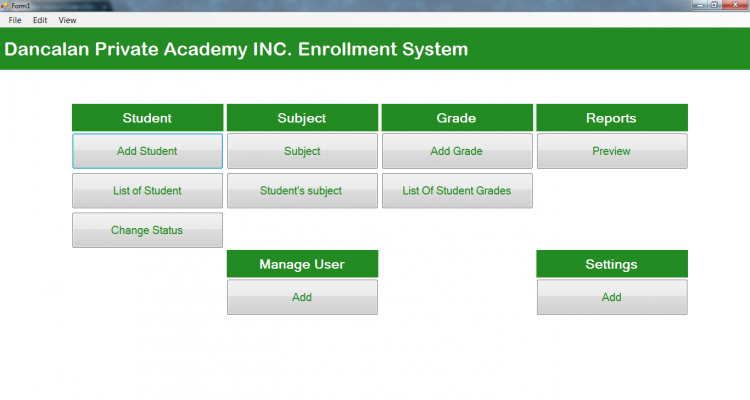Minimize the Form1 window
750x400 pixels.
point(700,5)
